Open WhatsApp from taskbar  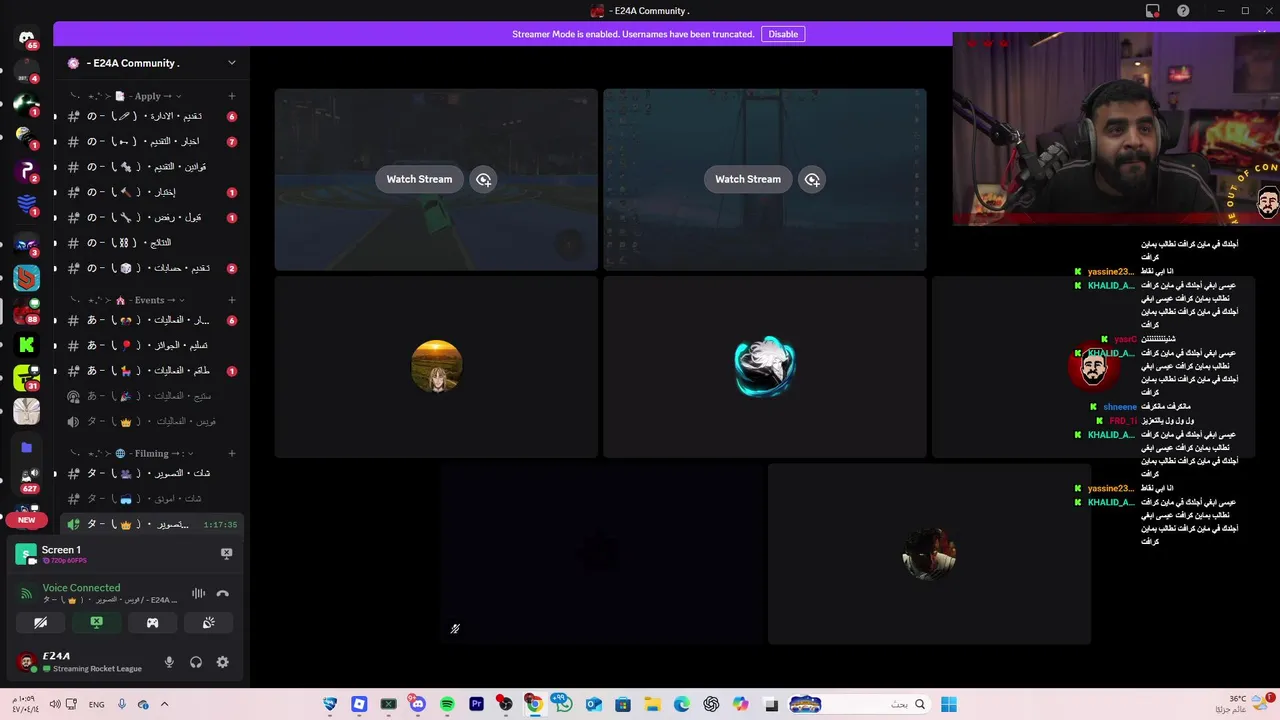[x=564, y=704]
